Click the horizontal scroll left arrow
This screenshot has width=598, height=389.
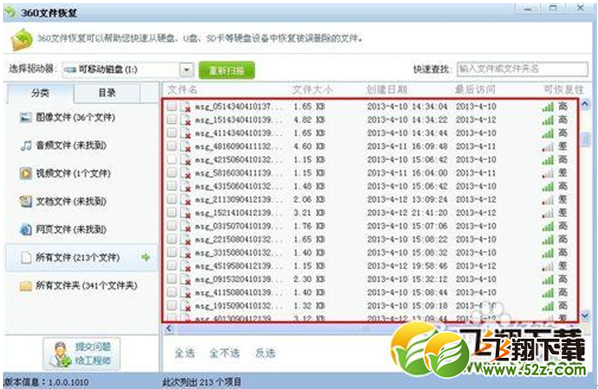click(x=169, y=328)
